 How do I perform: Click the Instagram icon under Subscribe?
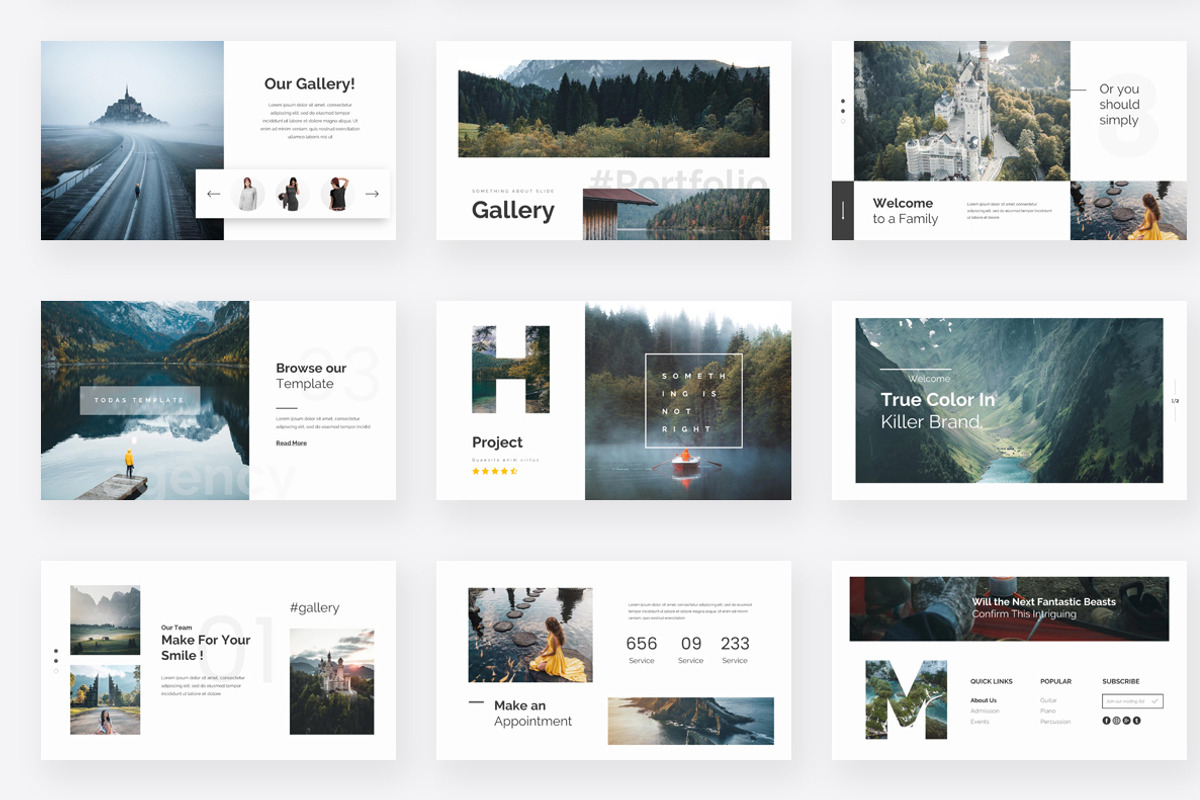pyautogui.click(x=1116, y=720)
